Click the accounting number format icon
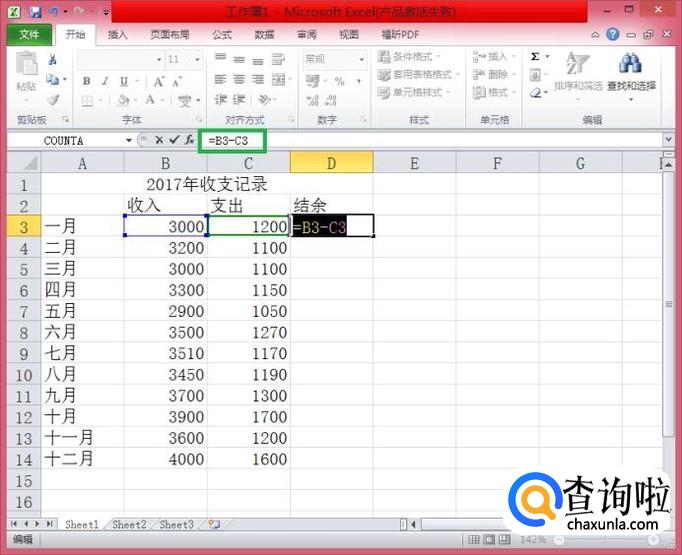Image resolution: width=682 pixels, height=555 pixels. [312, 81]
